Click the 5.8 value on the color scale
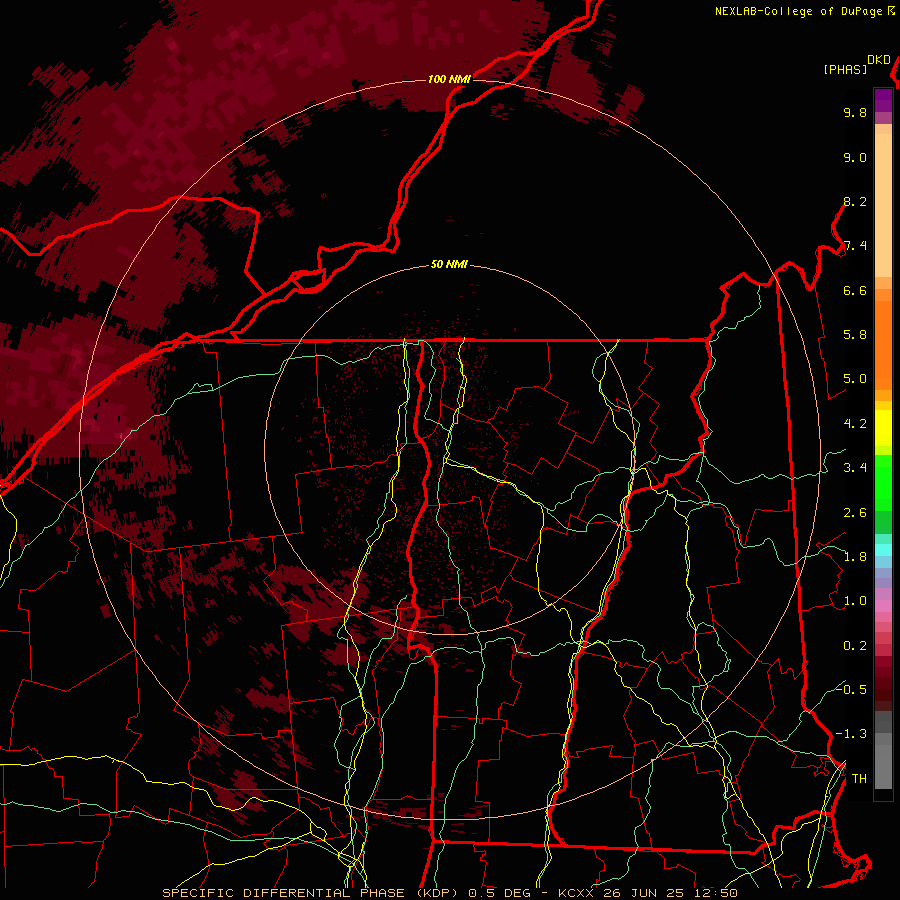 [x=855, y=335]
